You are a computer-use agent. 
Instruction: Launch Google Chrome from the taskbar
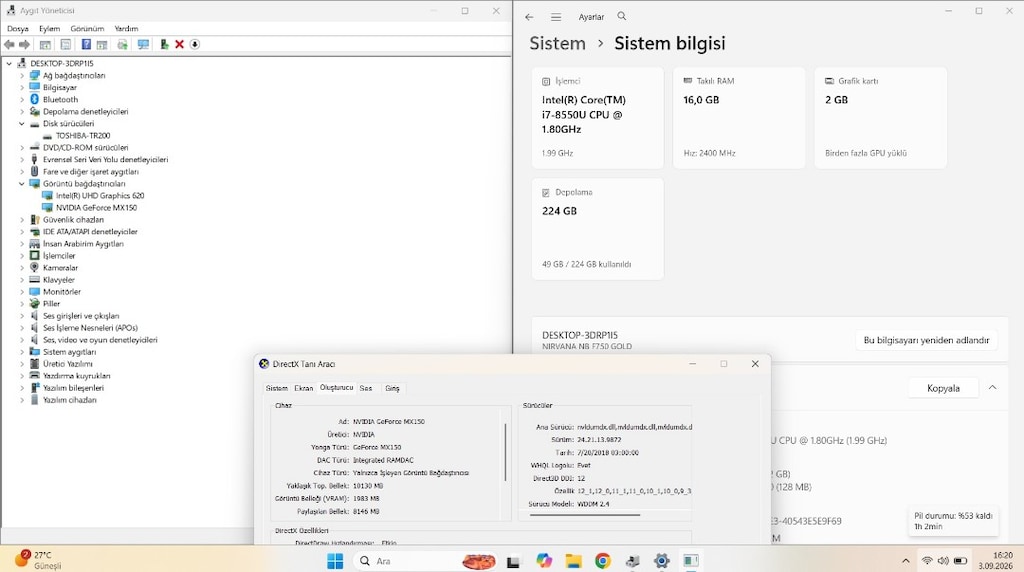coord(603,560)
